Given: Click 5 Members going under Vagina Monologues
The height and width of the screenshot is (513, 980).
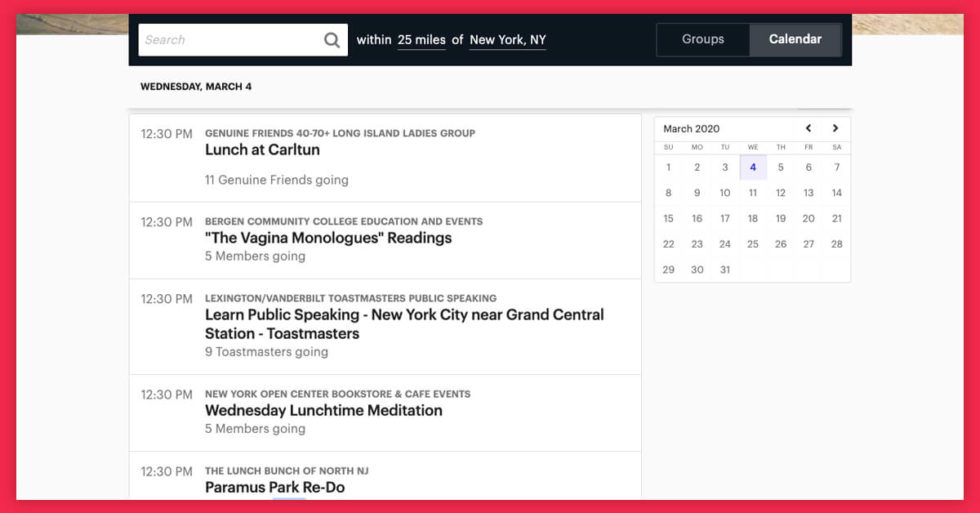Looking at the screenshot, I should click(255, 256).
